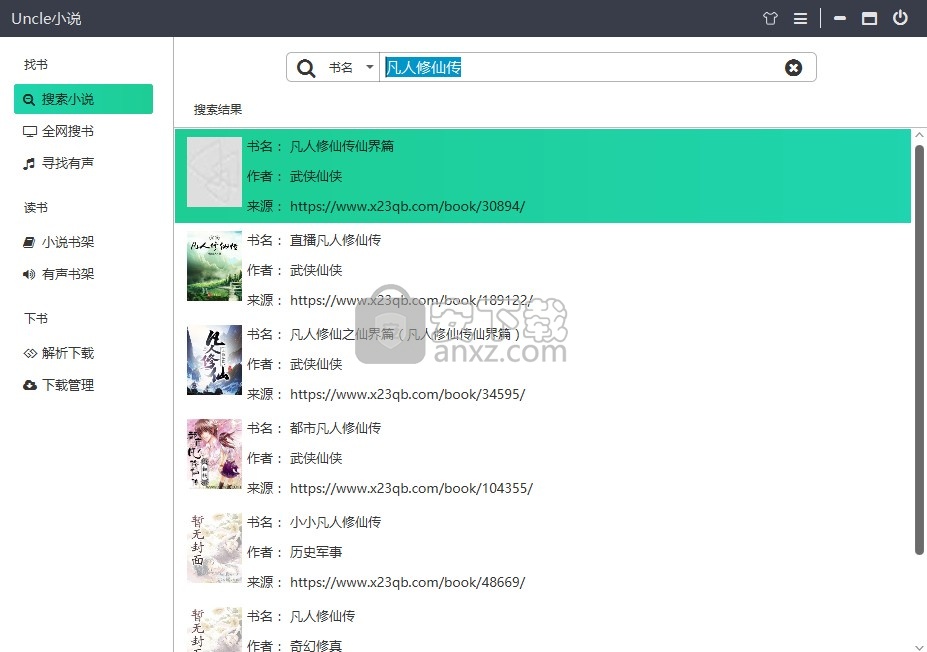The width and height of the screenshot is (927, 652).
Task: Open 全网搜书 in sidebar
Action: coord(83,131)
